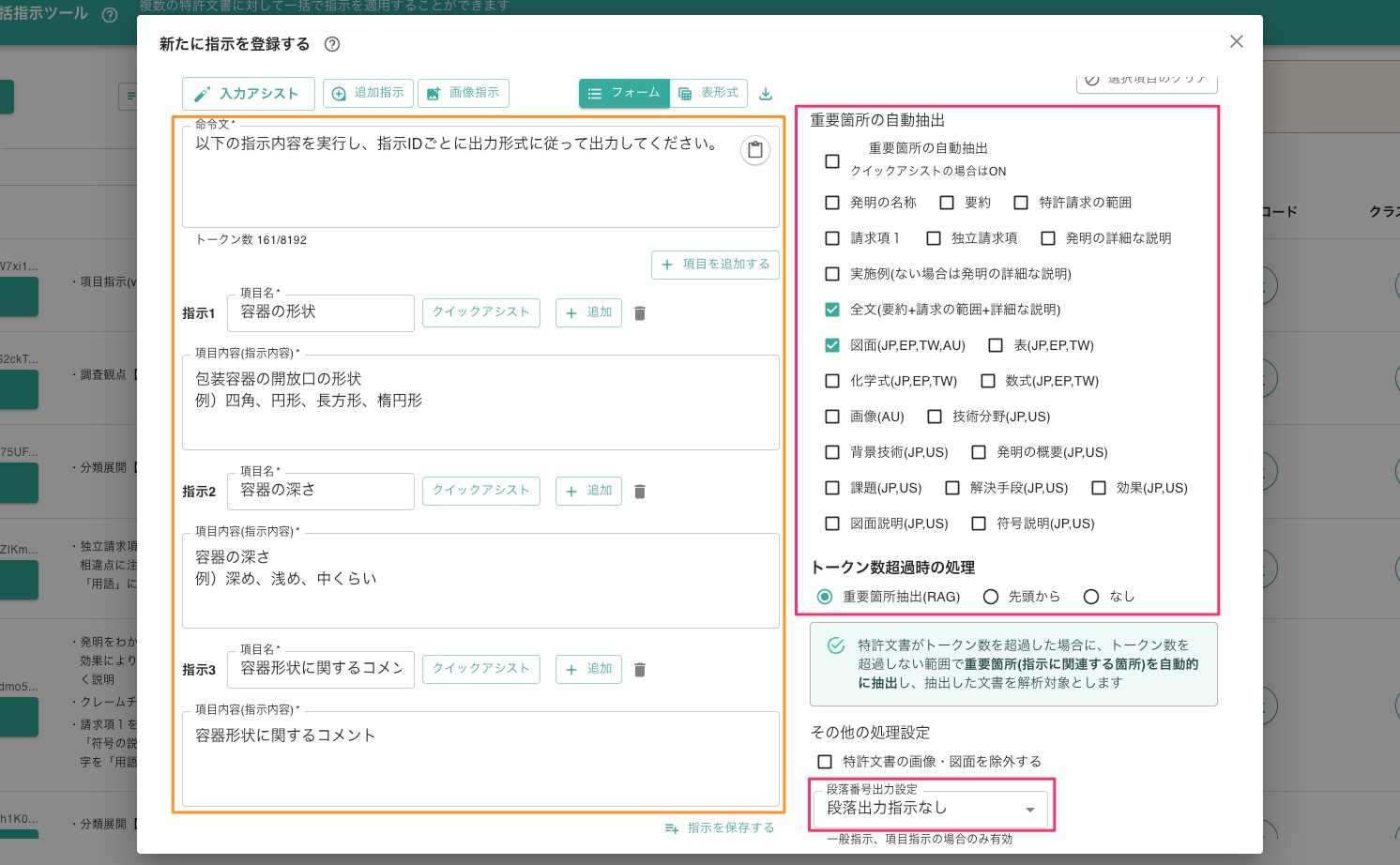Check 数式(JP,EP,TW) checkbox
Viewport: 1400px width, 865px height.
coord(988,381)
